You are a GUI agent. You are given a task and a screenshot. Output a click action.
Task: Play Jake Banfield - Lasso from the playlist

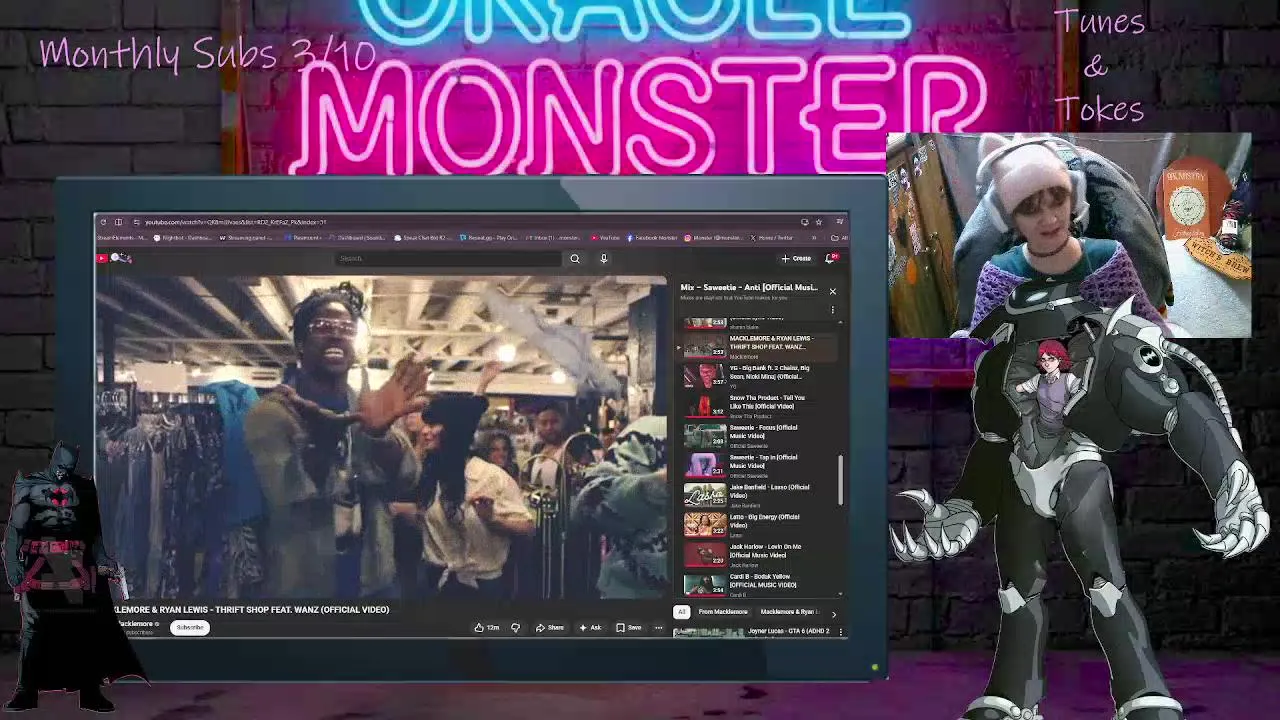coord(760,495)
